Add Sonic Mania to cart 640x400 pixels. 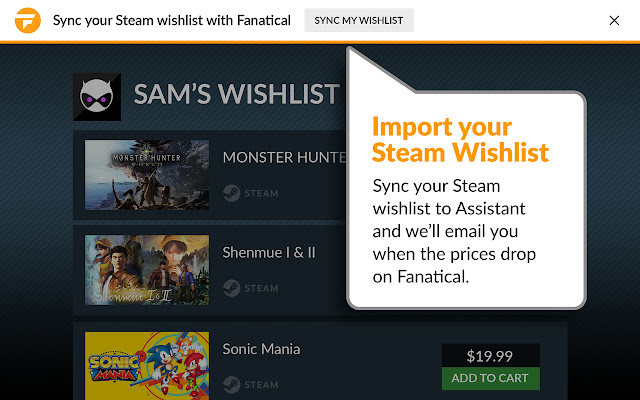point(490,378)
